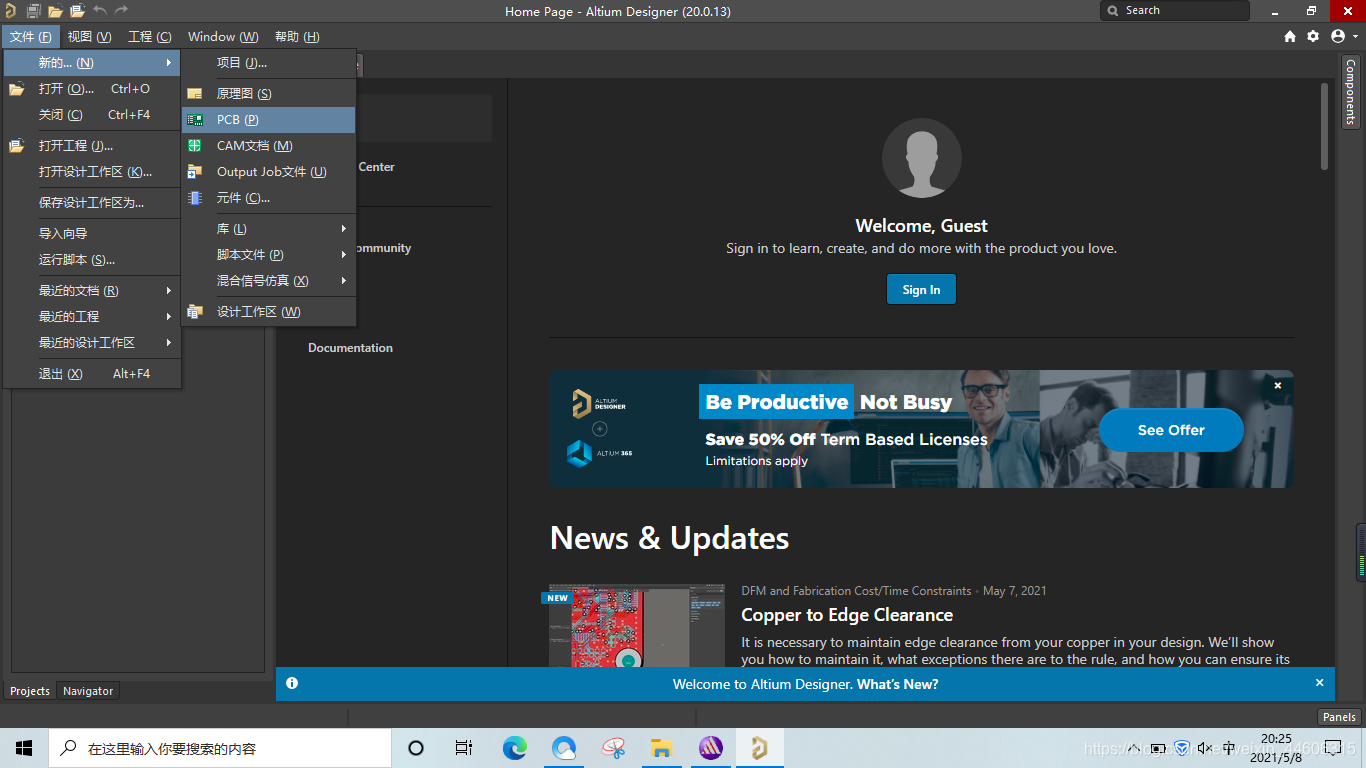The width and height of the screenshot is (1366, 768).
Task: Click the green PCB icon in submenu
Action: (195, 120)
